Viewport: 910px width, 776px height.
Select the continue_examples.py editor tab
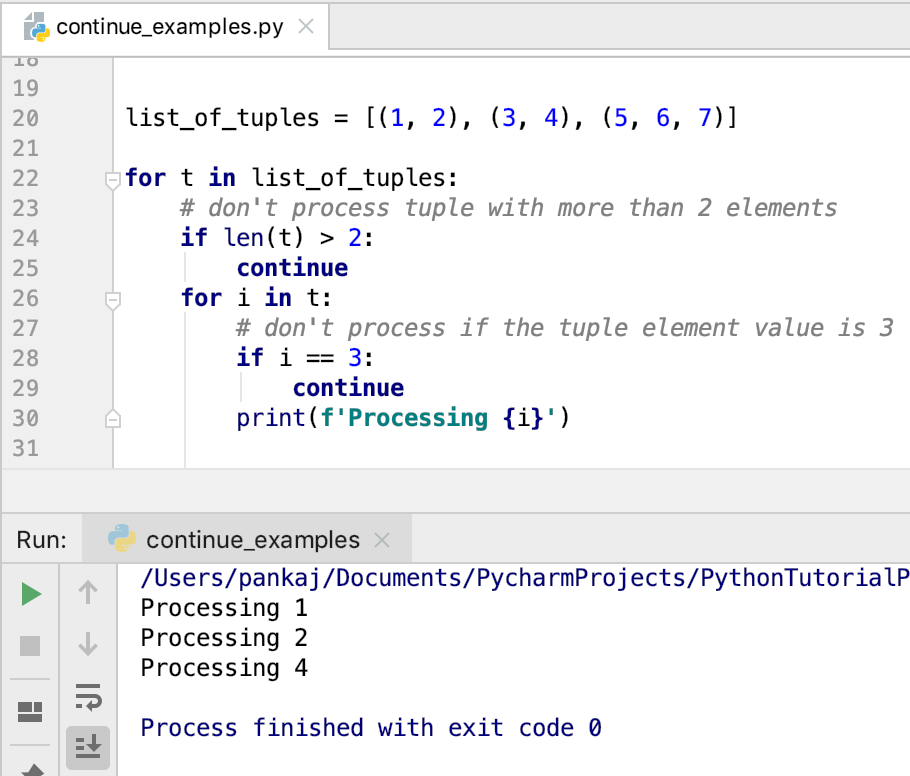(169, 27)
